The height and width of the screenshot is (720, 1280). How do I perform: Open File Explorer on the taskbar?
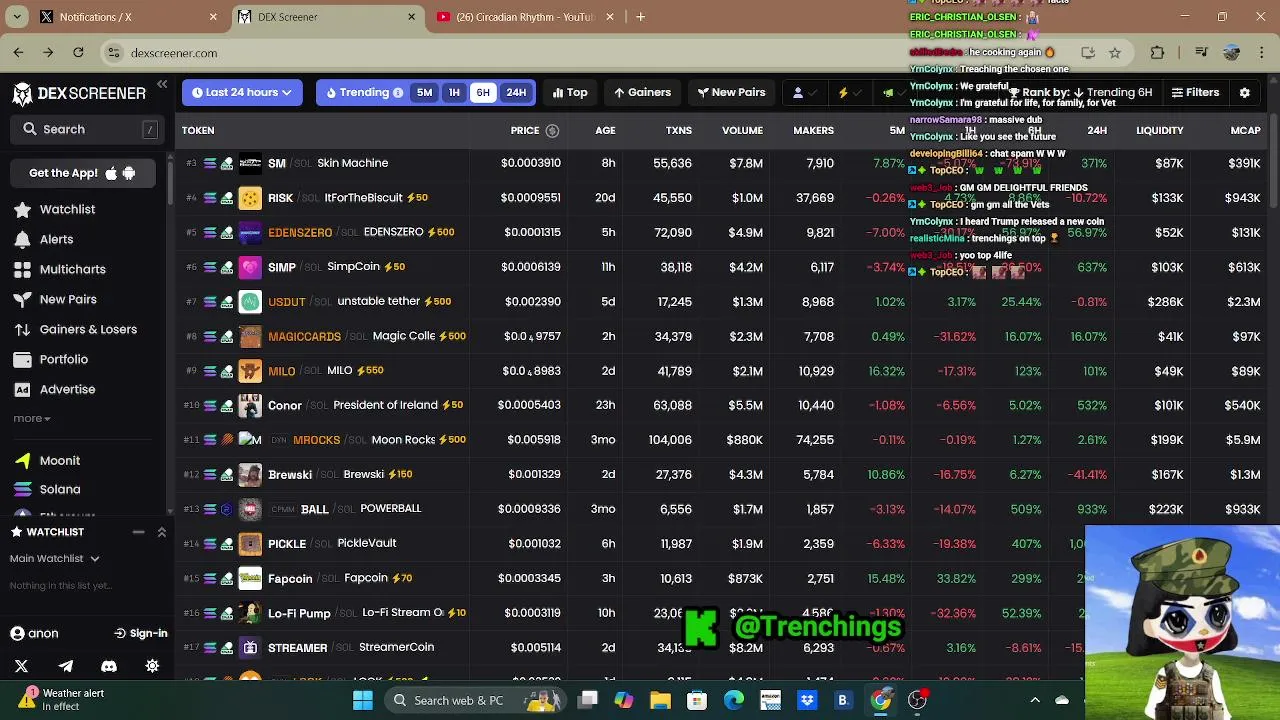pyautogui.click(x=661, y=700)
